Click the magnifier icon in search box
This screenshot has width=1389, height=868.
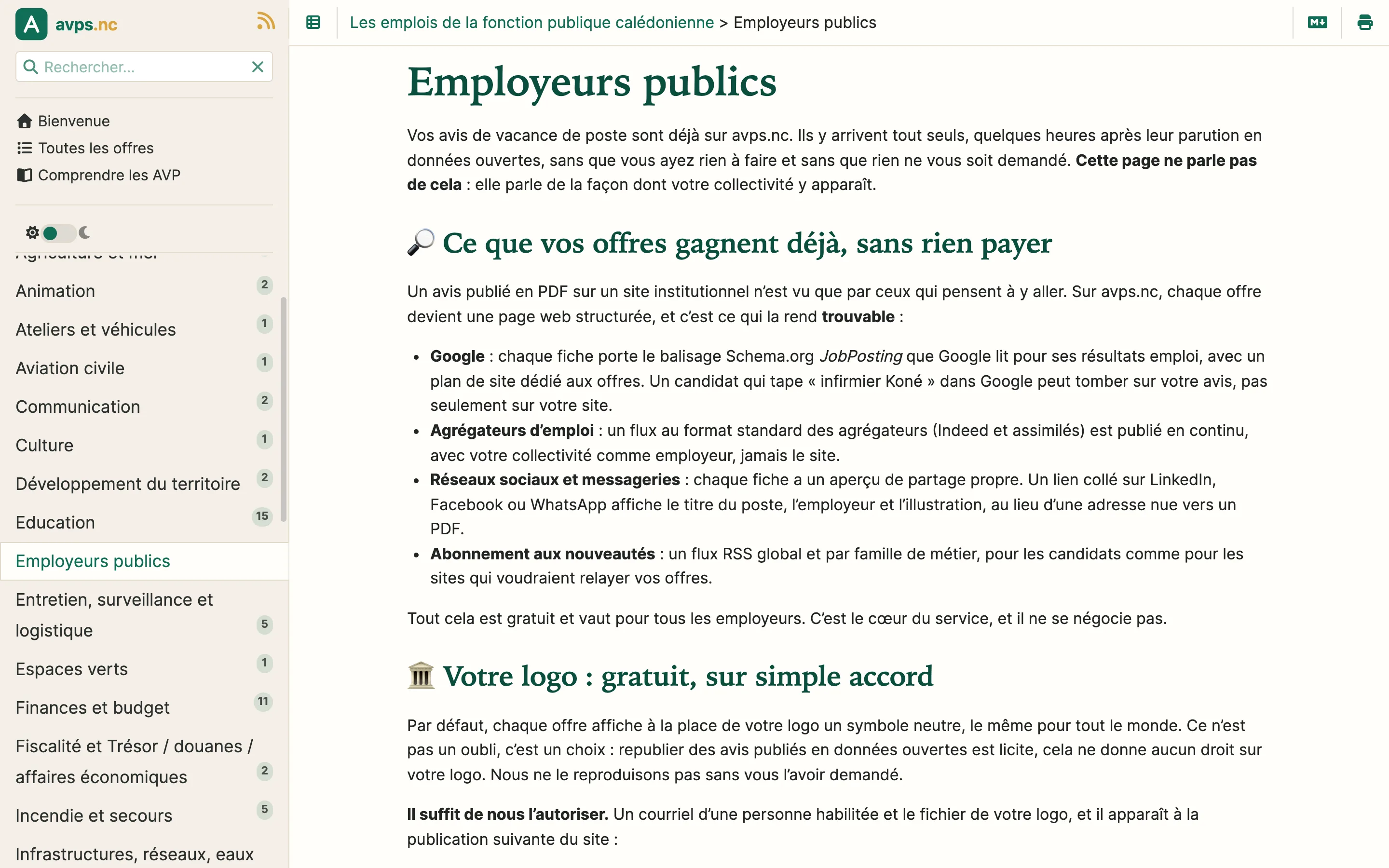(x=30, y=67)
